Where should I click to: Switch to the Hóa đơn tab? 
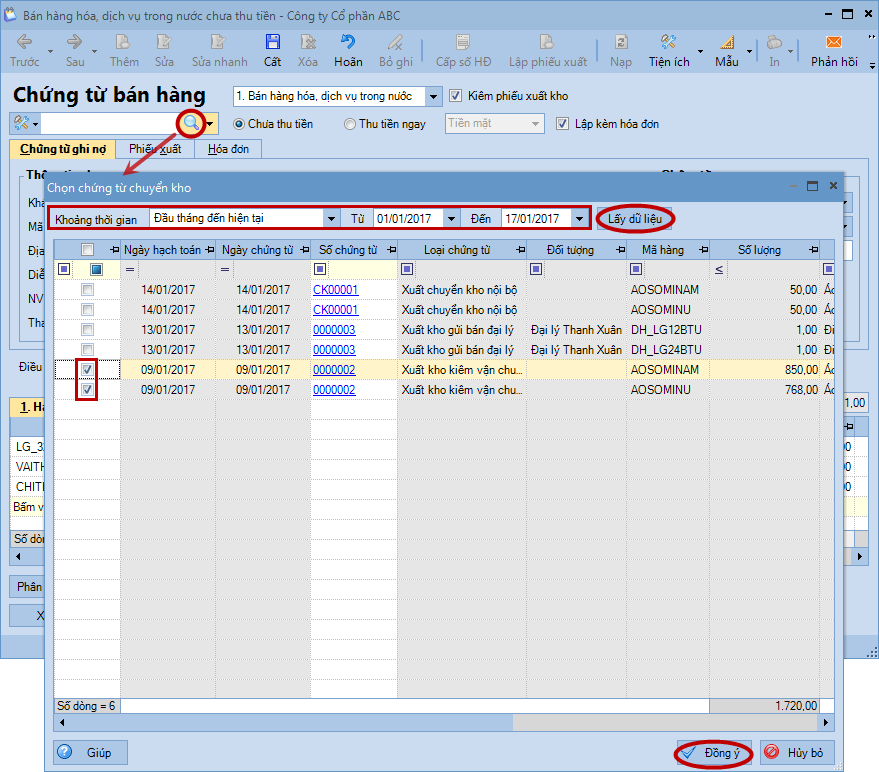coord(228,149)
